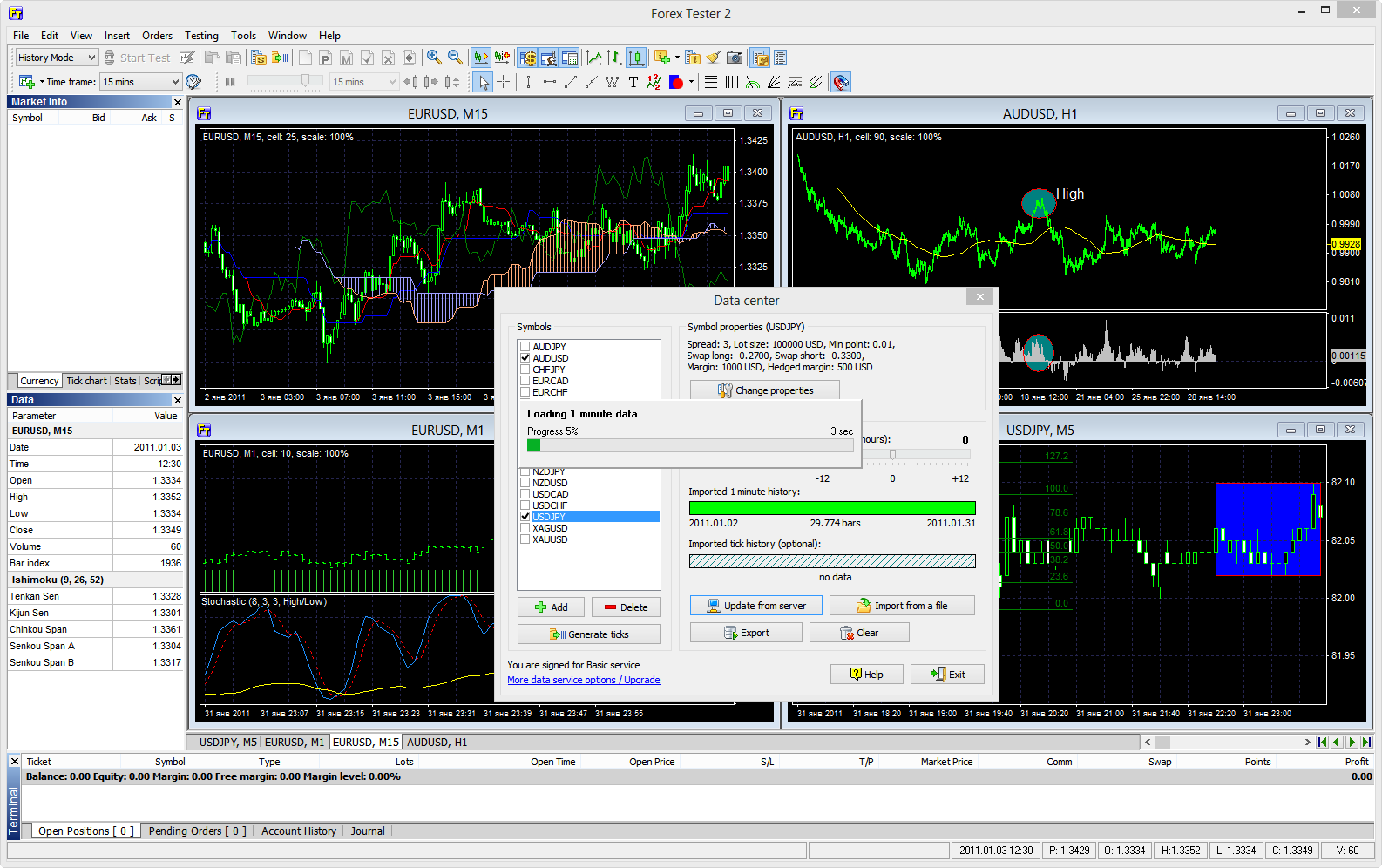Check the AUDJPY symbol checkbox
Image resolution: width=1382 pixels, height=868 pixels.
[525, 347]
